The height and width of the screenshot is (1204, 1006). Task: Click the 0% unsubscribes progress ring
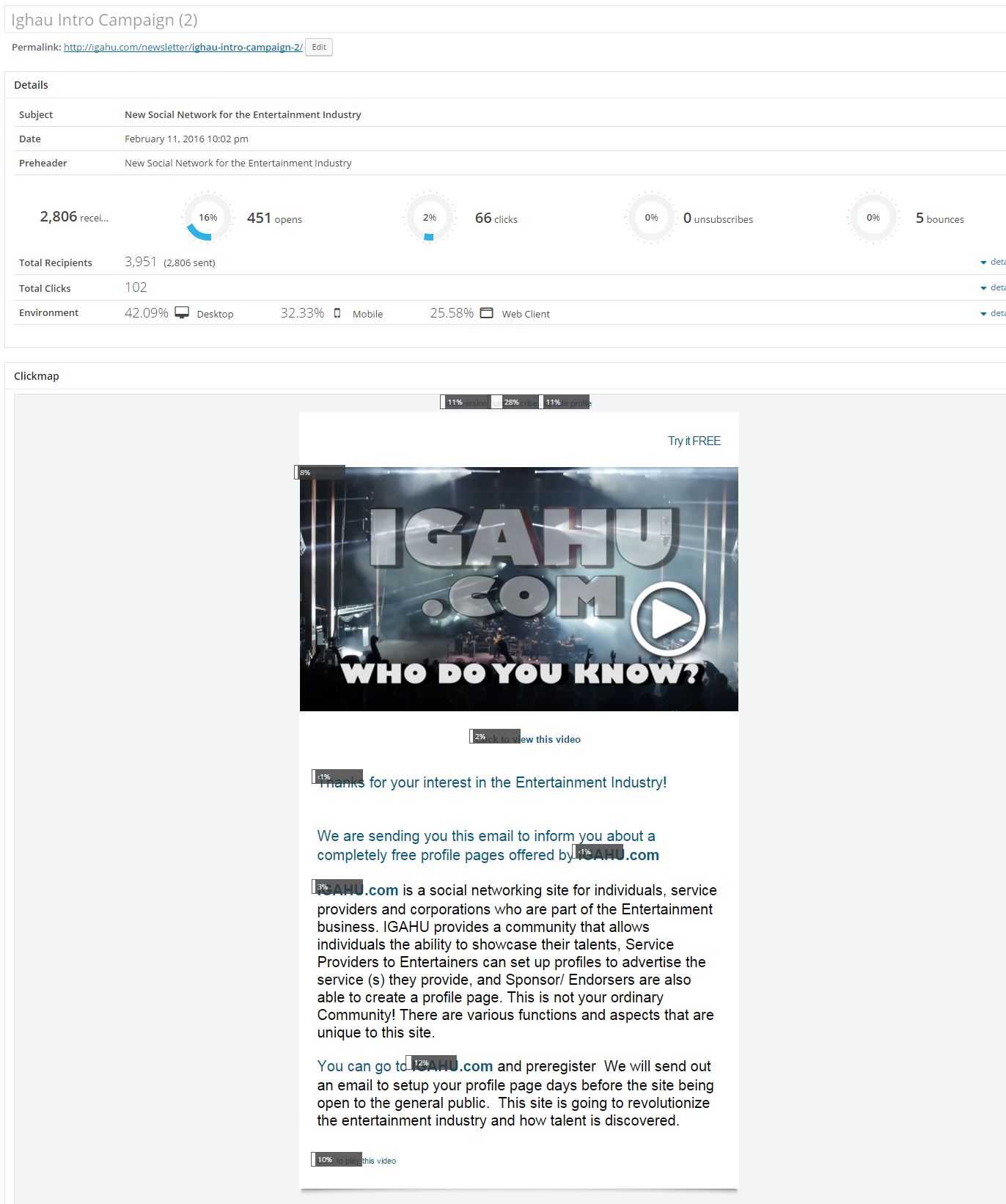(651, 217)
